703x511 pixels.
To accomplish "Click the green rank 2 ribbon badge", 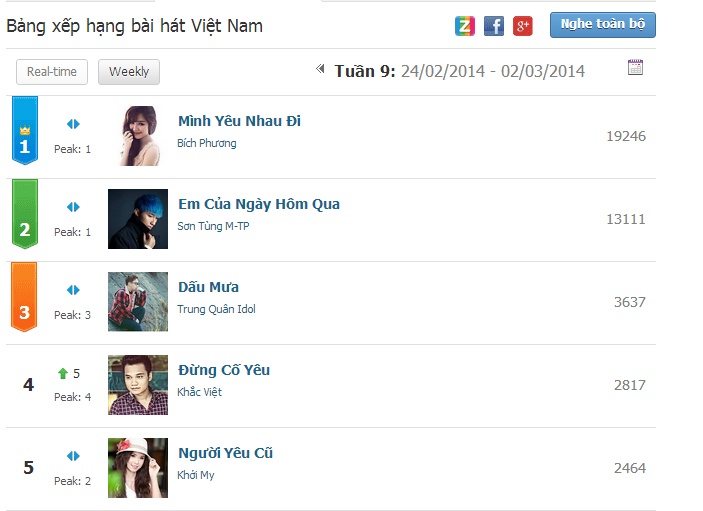I will coord(25,214).
